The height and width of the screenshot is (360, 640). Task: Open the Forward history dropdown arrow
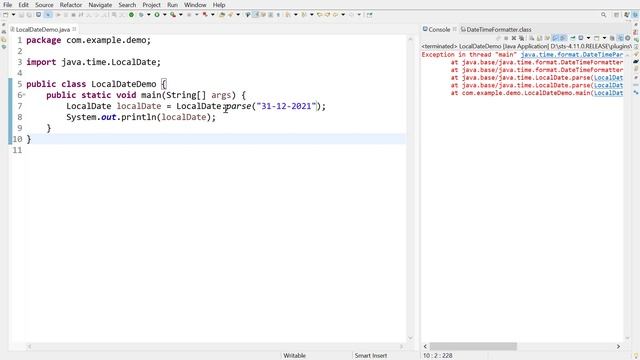pyautogui.click(x=359, y=15)
